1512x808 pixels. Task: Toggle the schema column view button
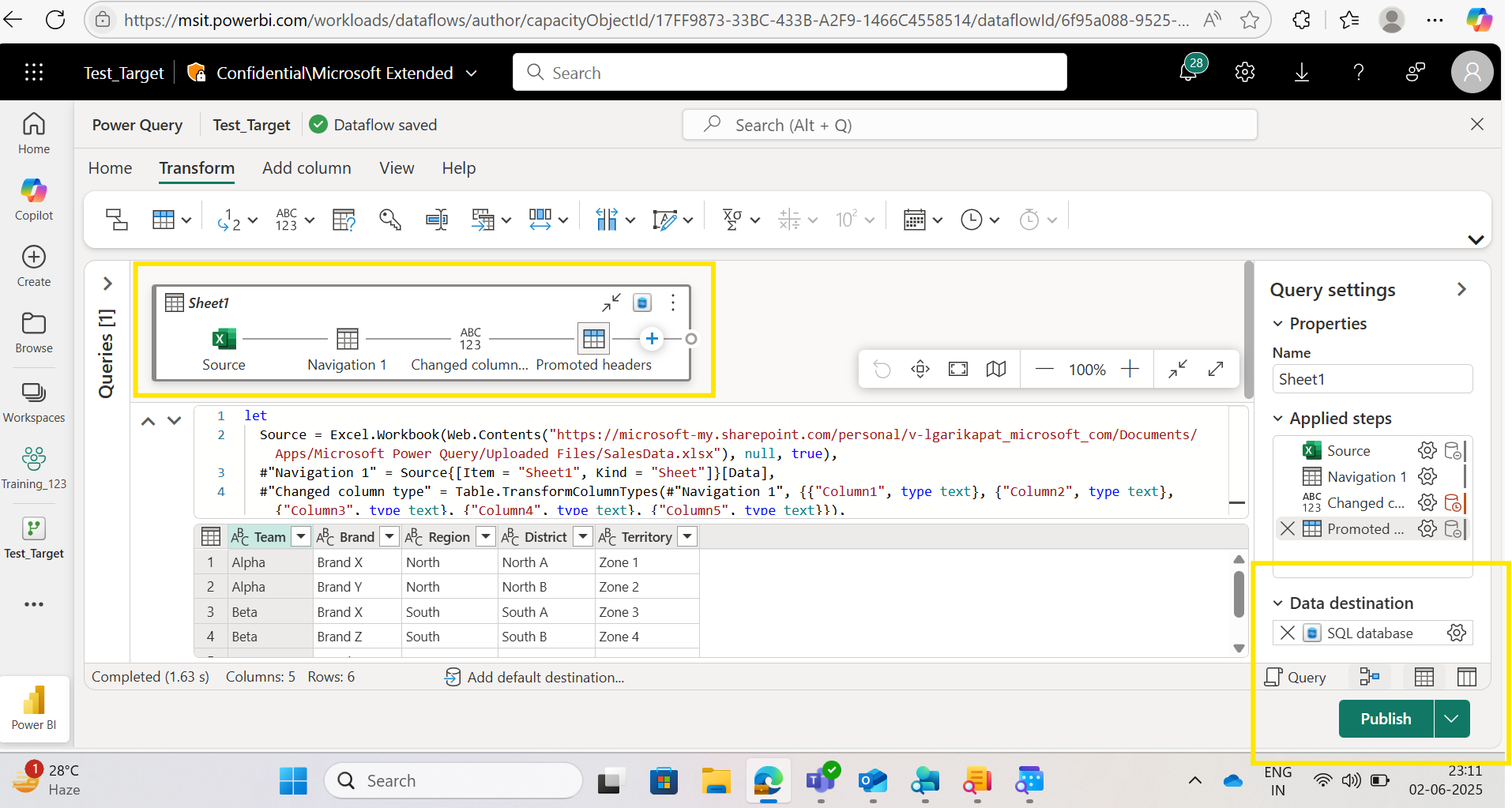[x=1467, y=677]
